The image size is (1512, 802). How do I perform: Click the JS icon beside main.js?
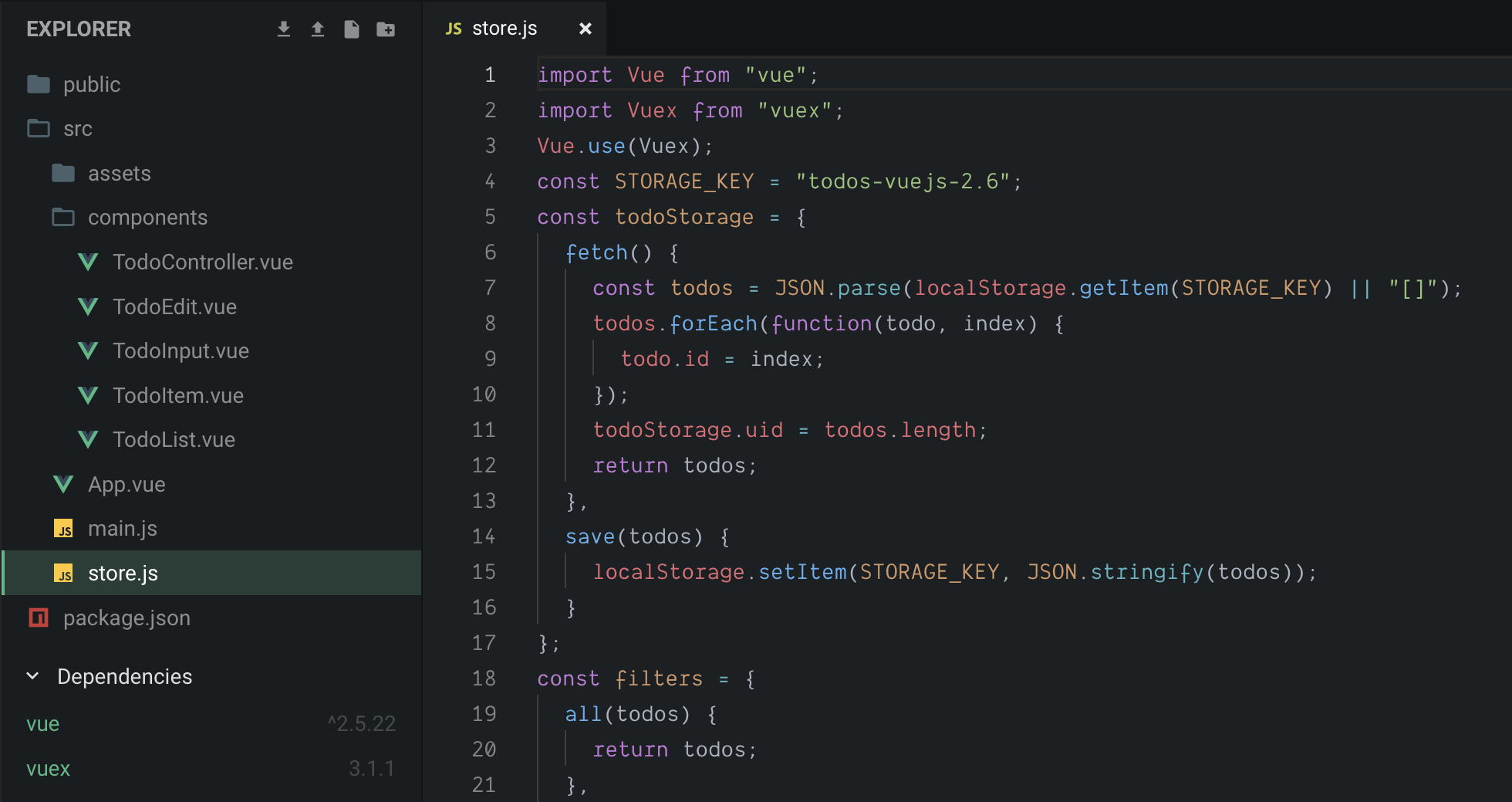[x=63, y=529]
